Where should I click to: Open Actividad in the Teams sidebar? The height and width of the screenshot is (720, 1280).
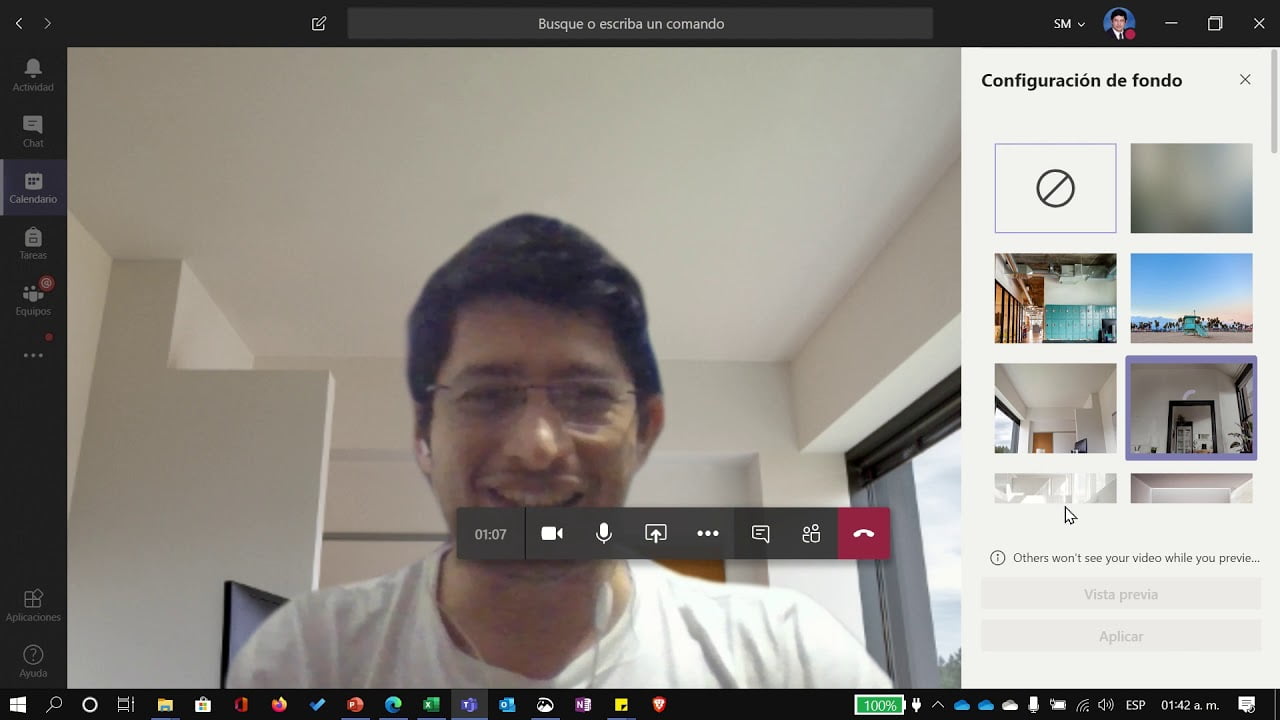click(33, 75)
